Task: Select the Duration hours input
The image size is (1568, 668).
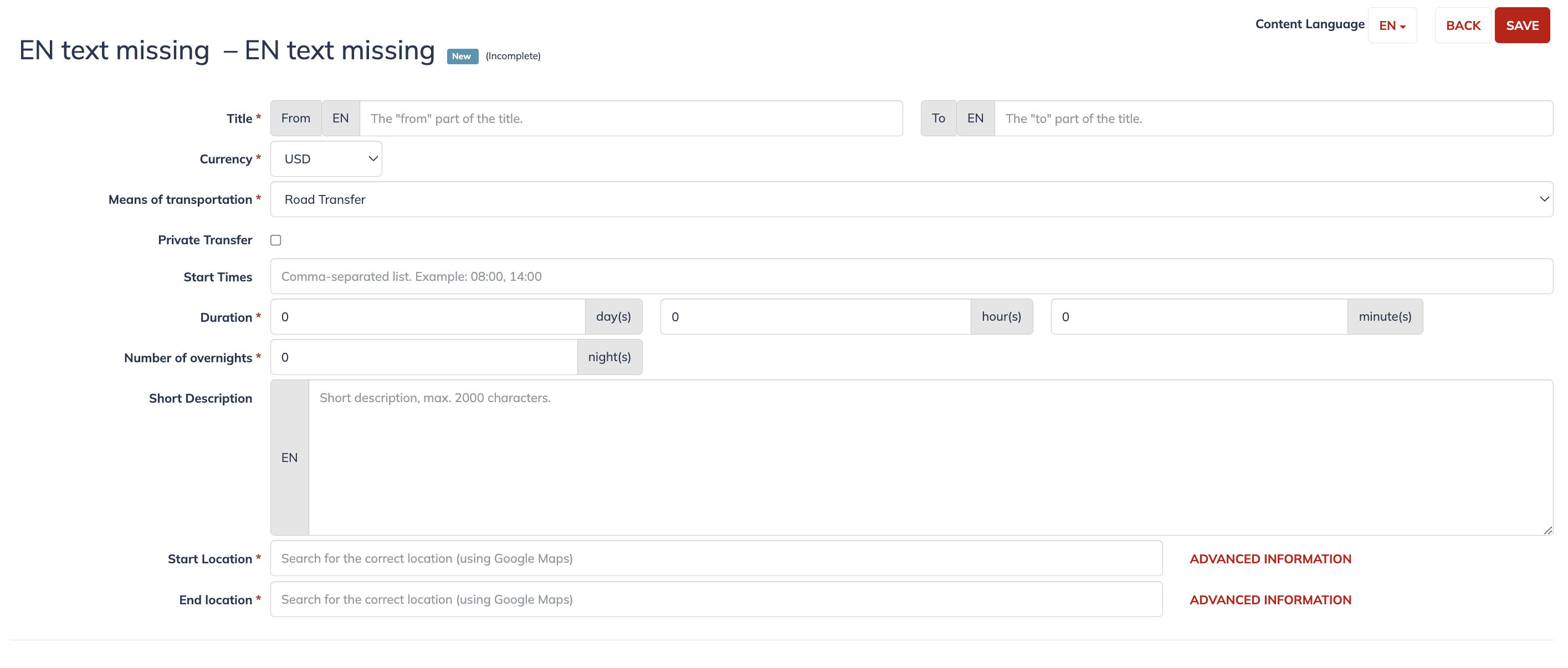Action: [815, 316]
